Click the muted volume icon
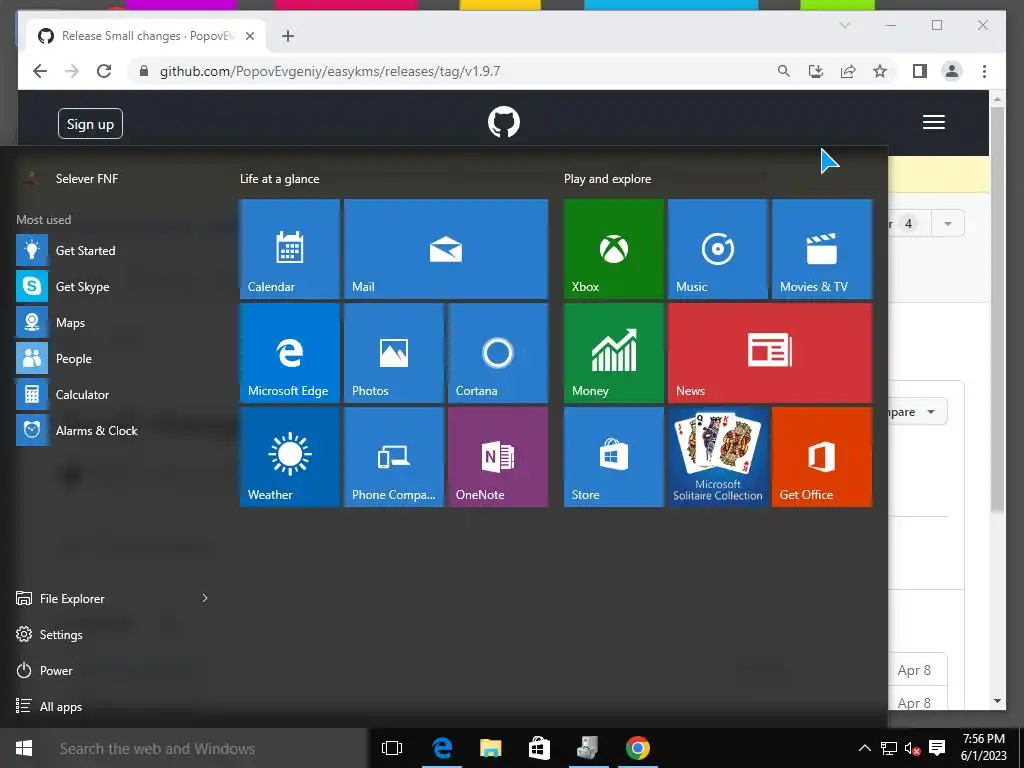 tap(912, 748)
